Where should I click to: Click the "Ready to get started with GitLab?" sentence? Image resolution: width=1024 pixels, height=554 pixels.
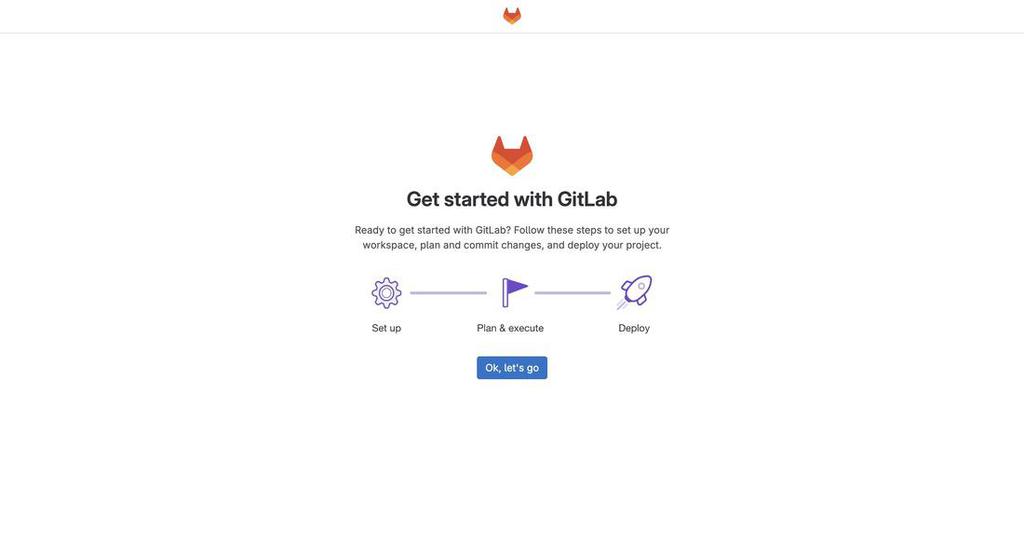[432, 230]
